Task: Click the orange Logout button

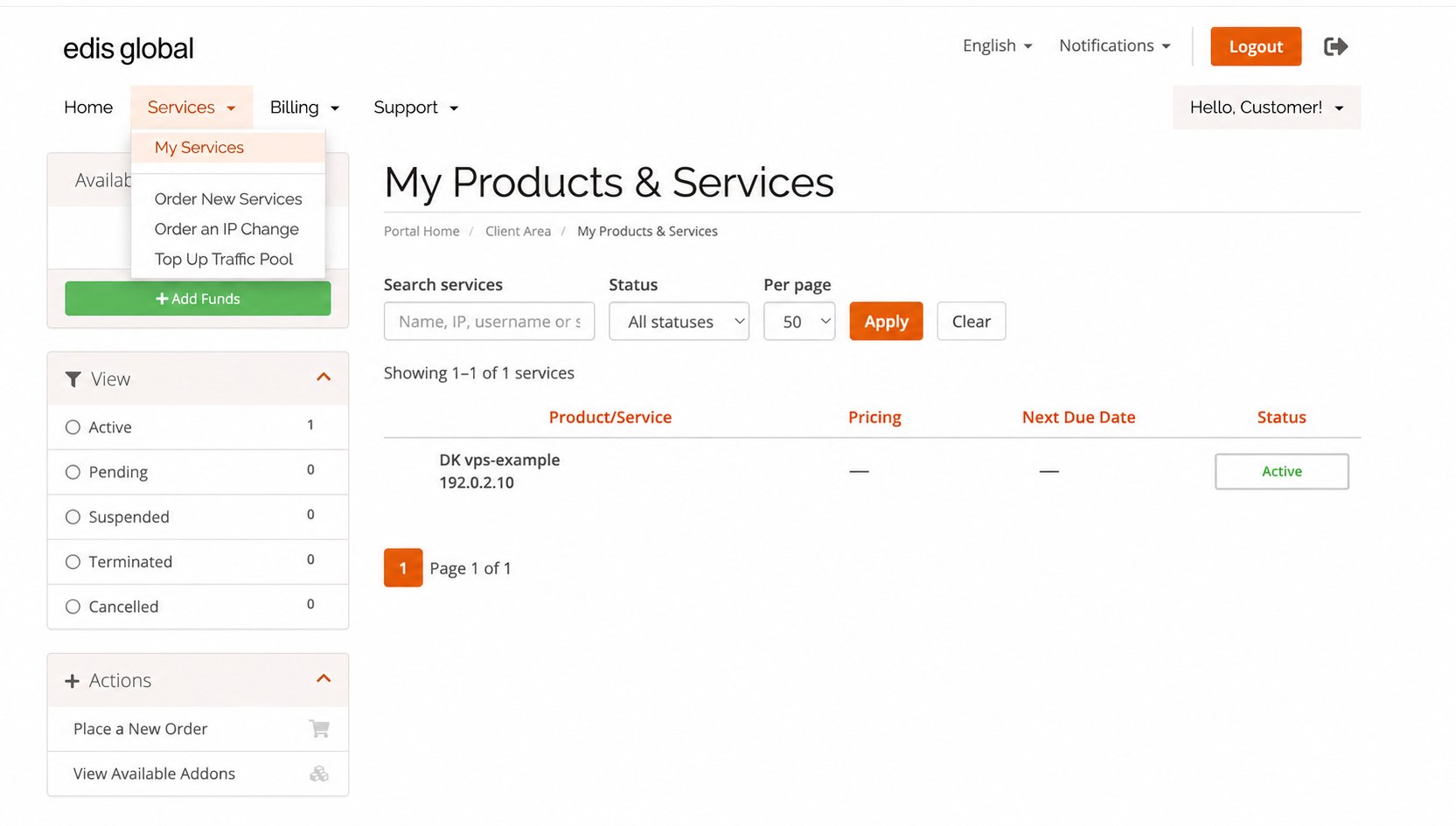Action: coord(1256,46)
